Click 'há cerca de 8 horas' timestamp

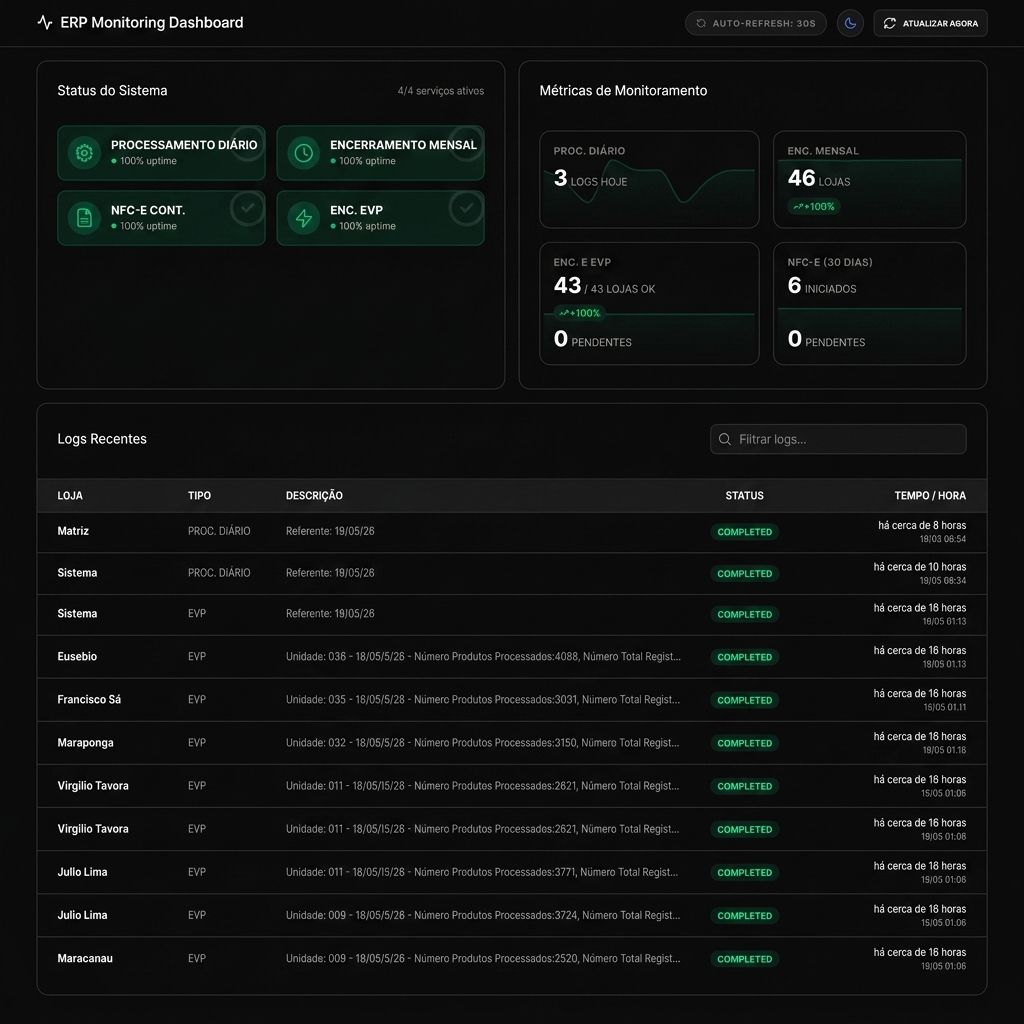pos(921,525)
